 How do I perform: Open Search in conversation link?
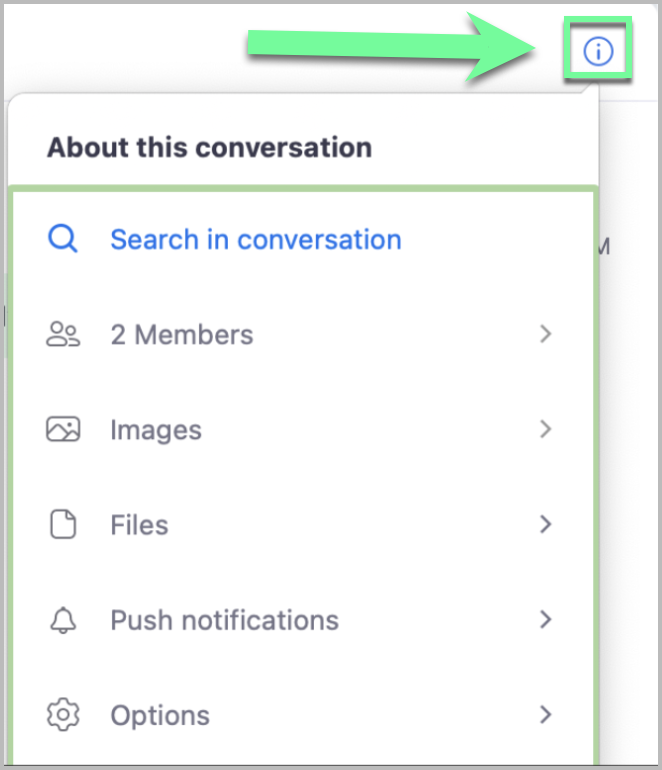tap(255, 239)
